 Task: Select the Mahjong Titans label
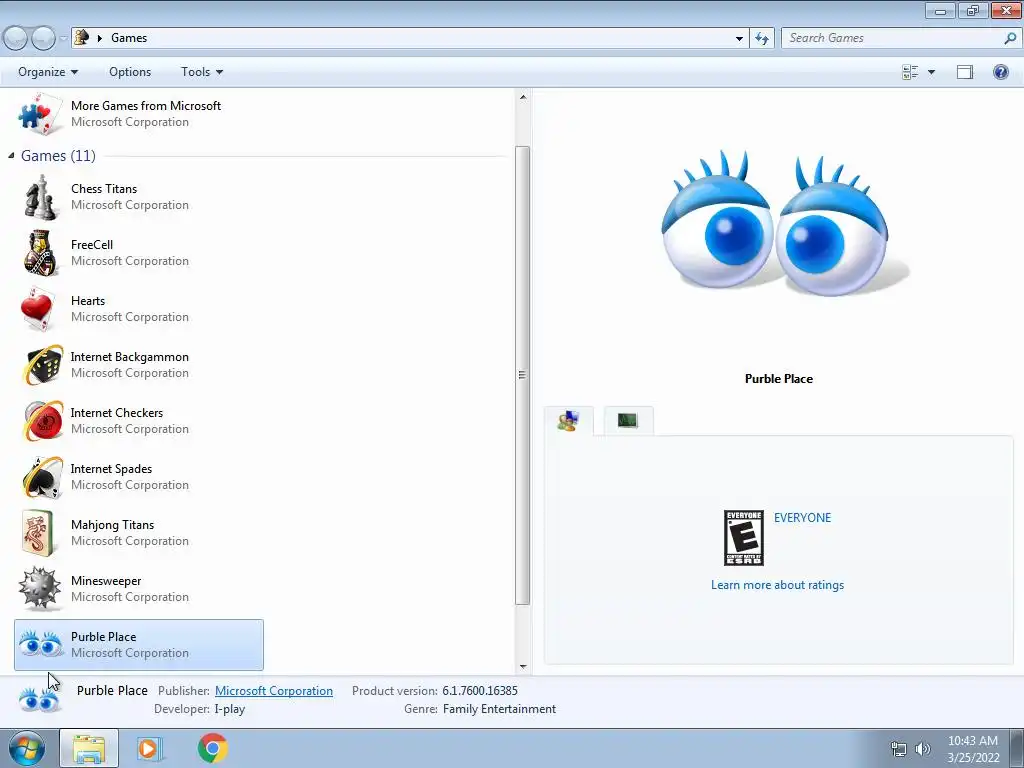[x=112, y=525]
